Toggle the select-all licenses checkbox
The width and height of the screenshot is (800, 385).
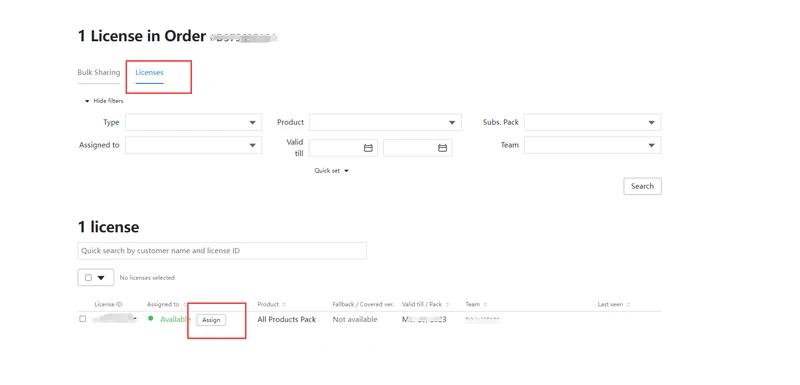point(88,278)
